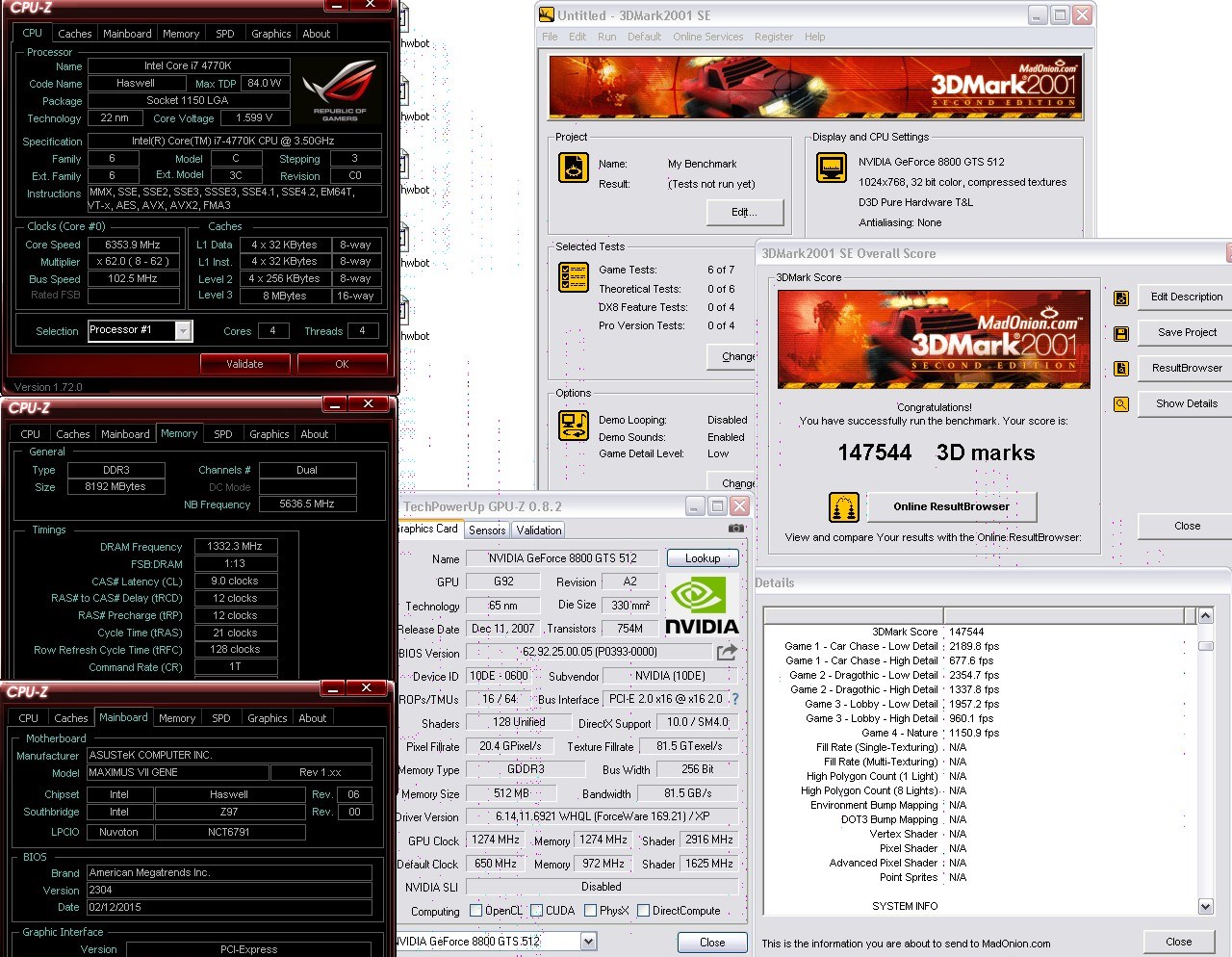The height and width of the screenshot is (957, 1232).
Task: Click the Bus Interface question mark icon
Action: click(x=735, y=699)
